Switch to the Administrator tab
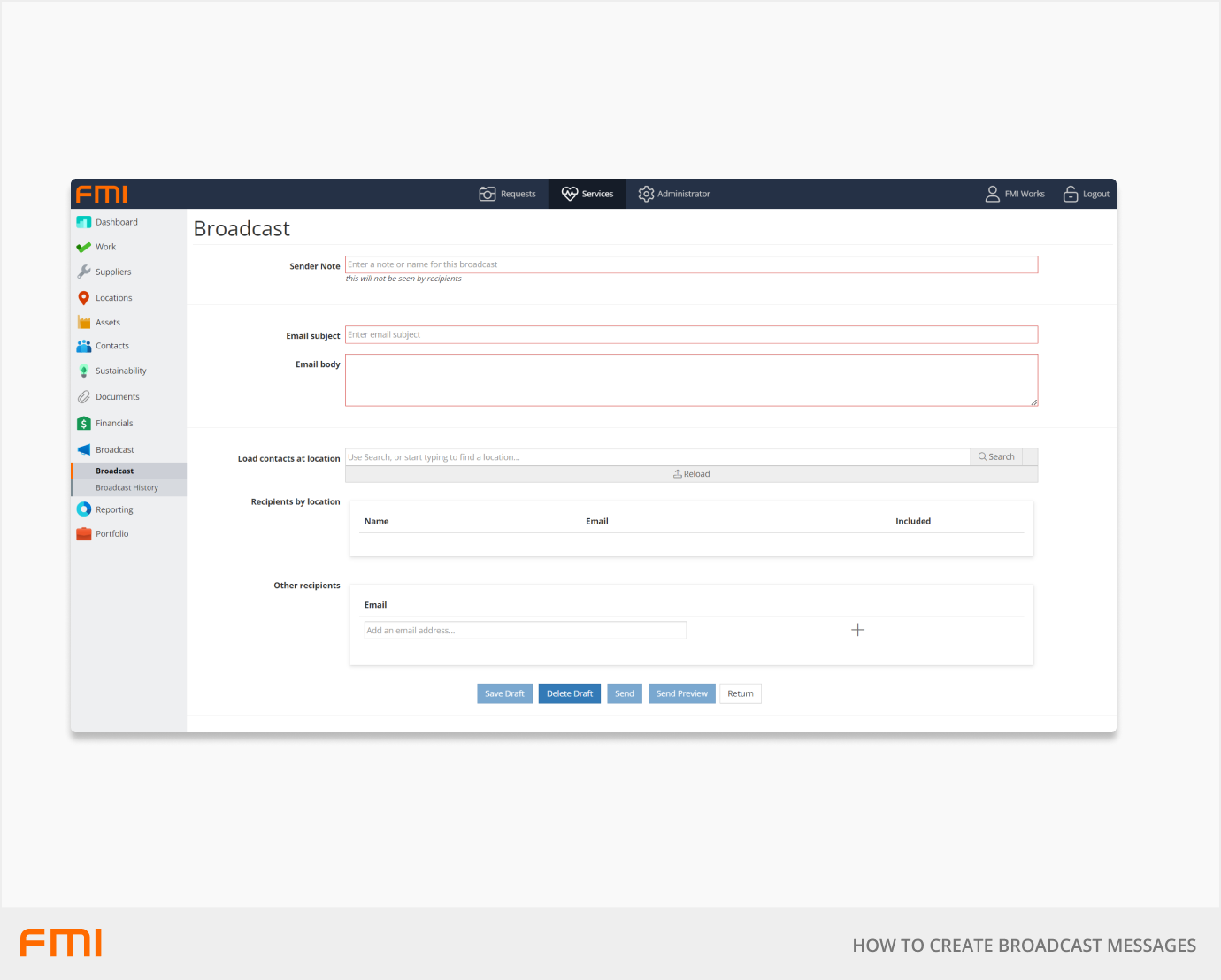1221x980 pixels. [674, 194]
